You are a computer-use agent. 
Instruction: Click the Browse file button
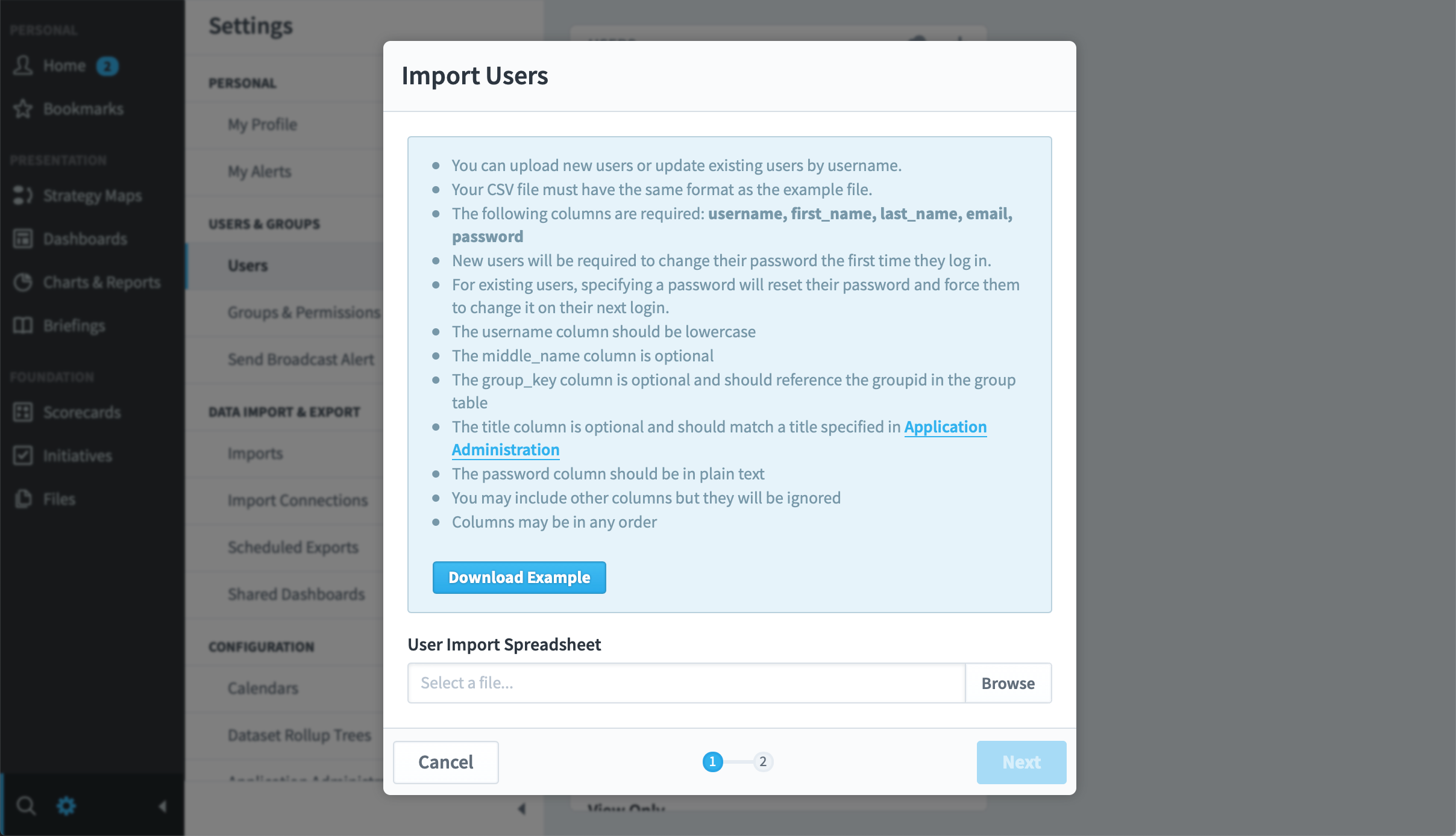[x=1008, y=683]
